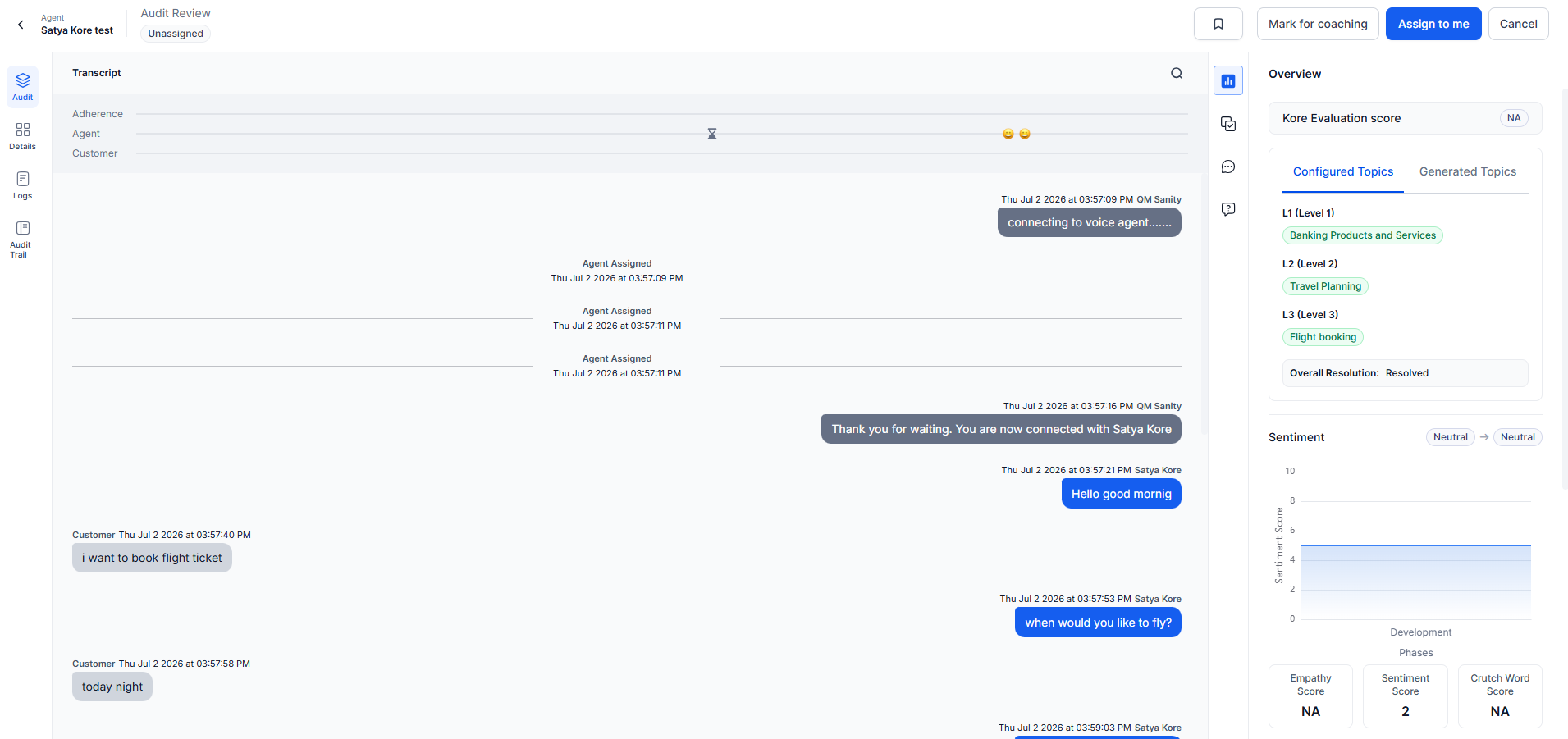Click the Sentiment Score card

(1405, 696)
